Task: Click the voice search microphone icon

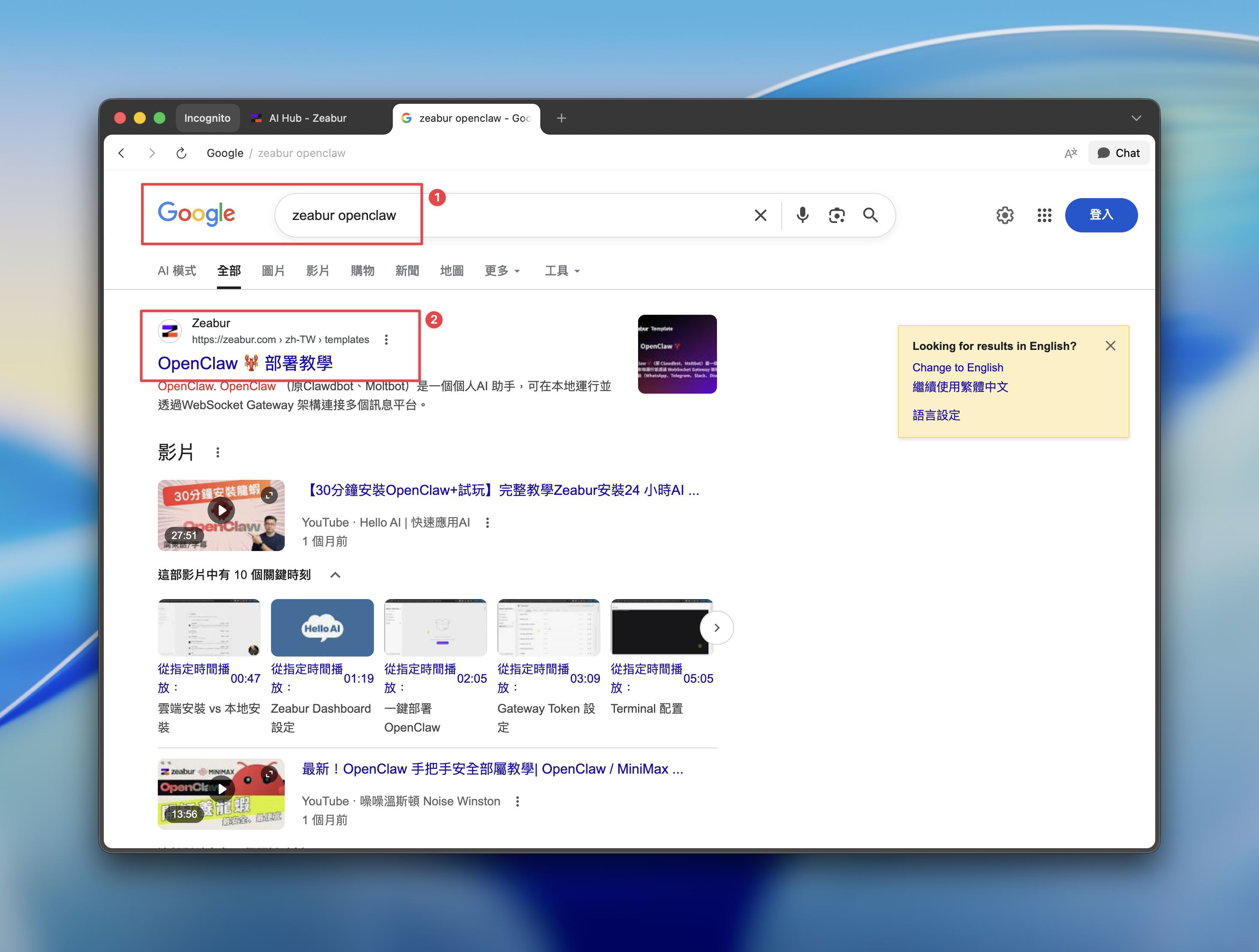Action: [802, 215]
